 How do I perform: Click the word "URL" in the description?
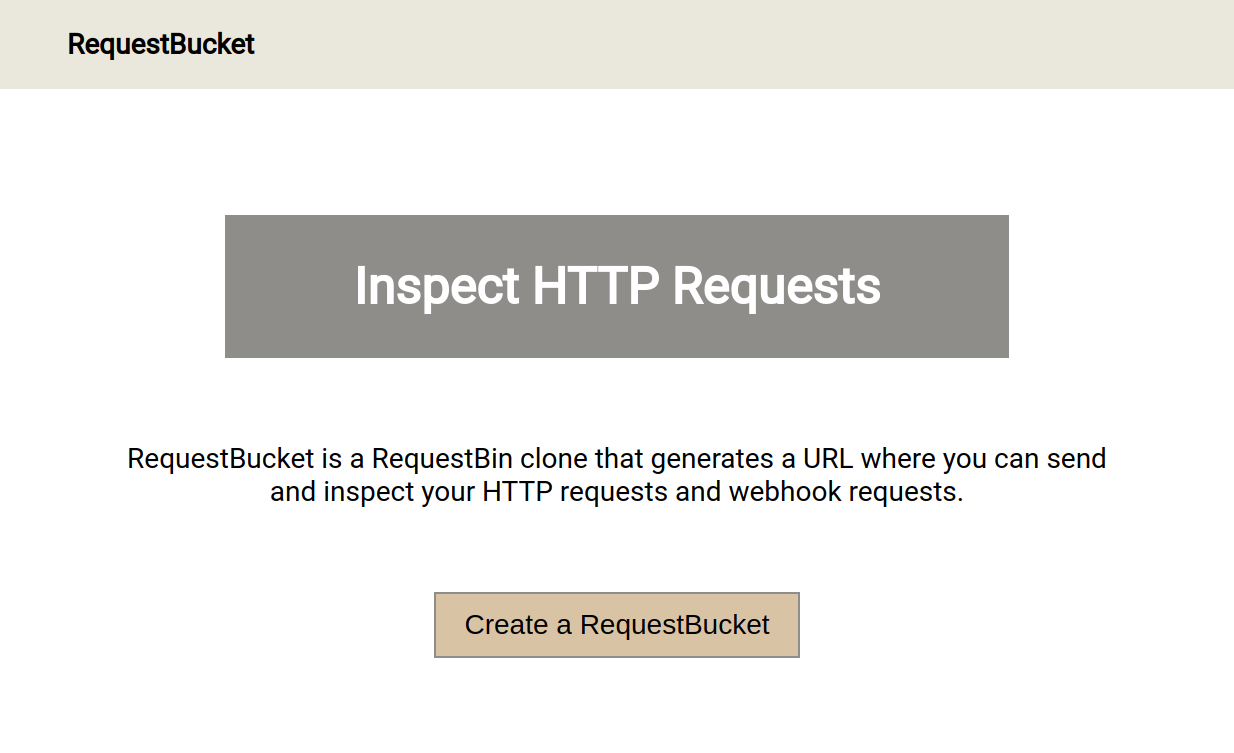coord(827,459)
